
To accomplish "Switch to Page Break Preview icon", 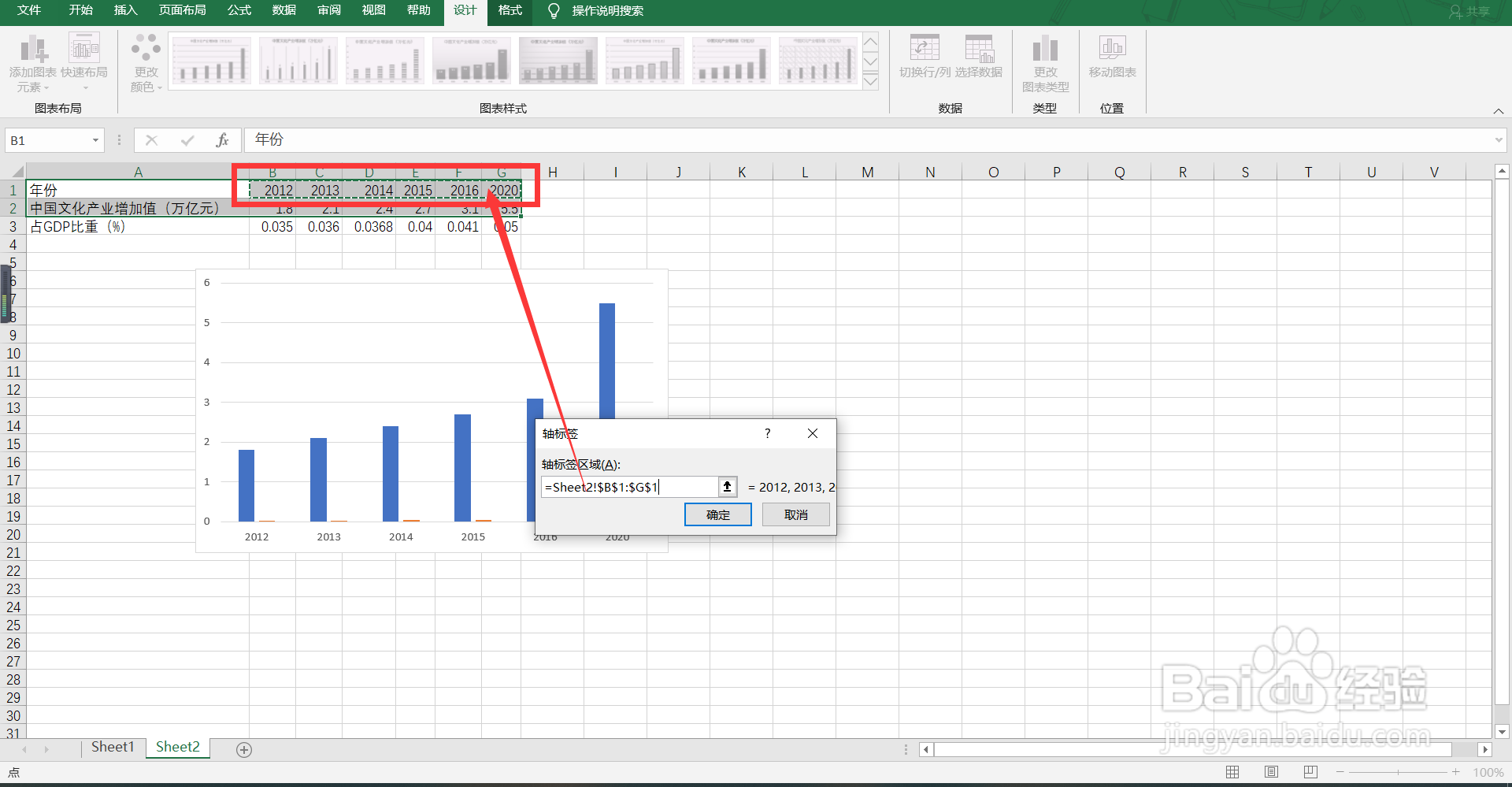I will tap(1310, 772).
